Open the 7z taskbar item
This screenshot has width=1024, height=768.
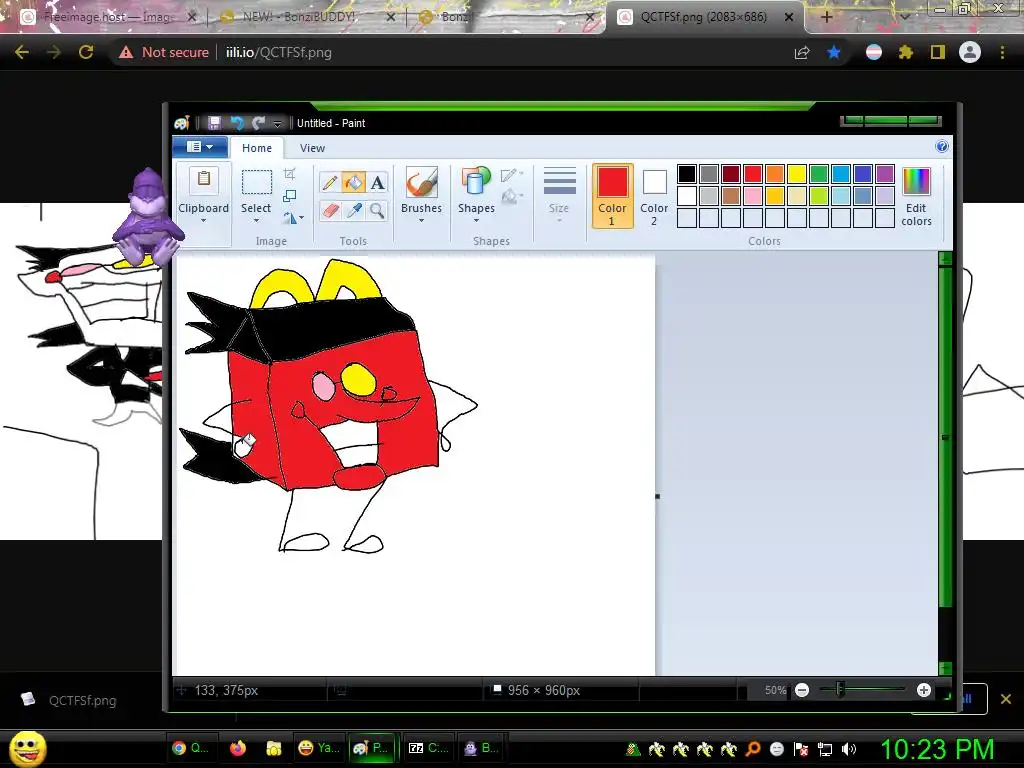tap(429, 748)
